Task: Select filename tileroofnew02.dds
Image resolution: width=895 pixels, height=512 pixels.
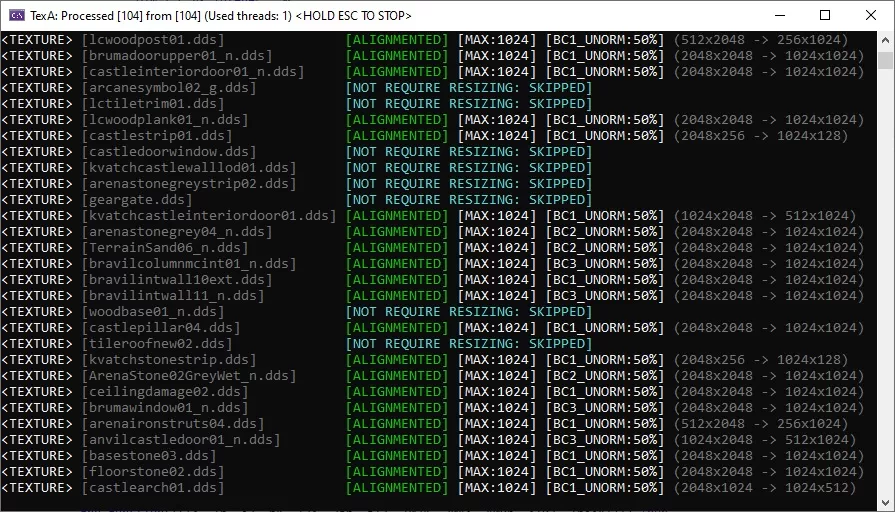Action: (157, 344)
